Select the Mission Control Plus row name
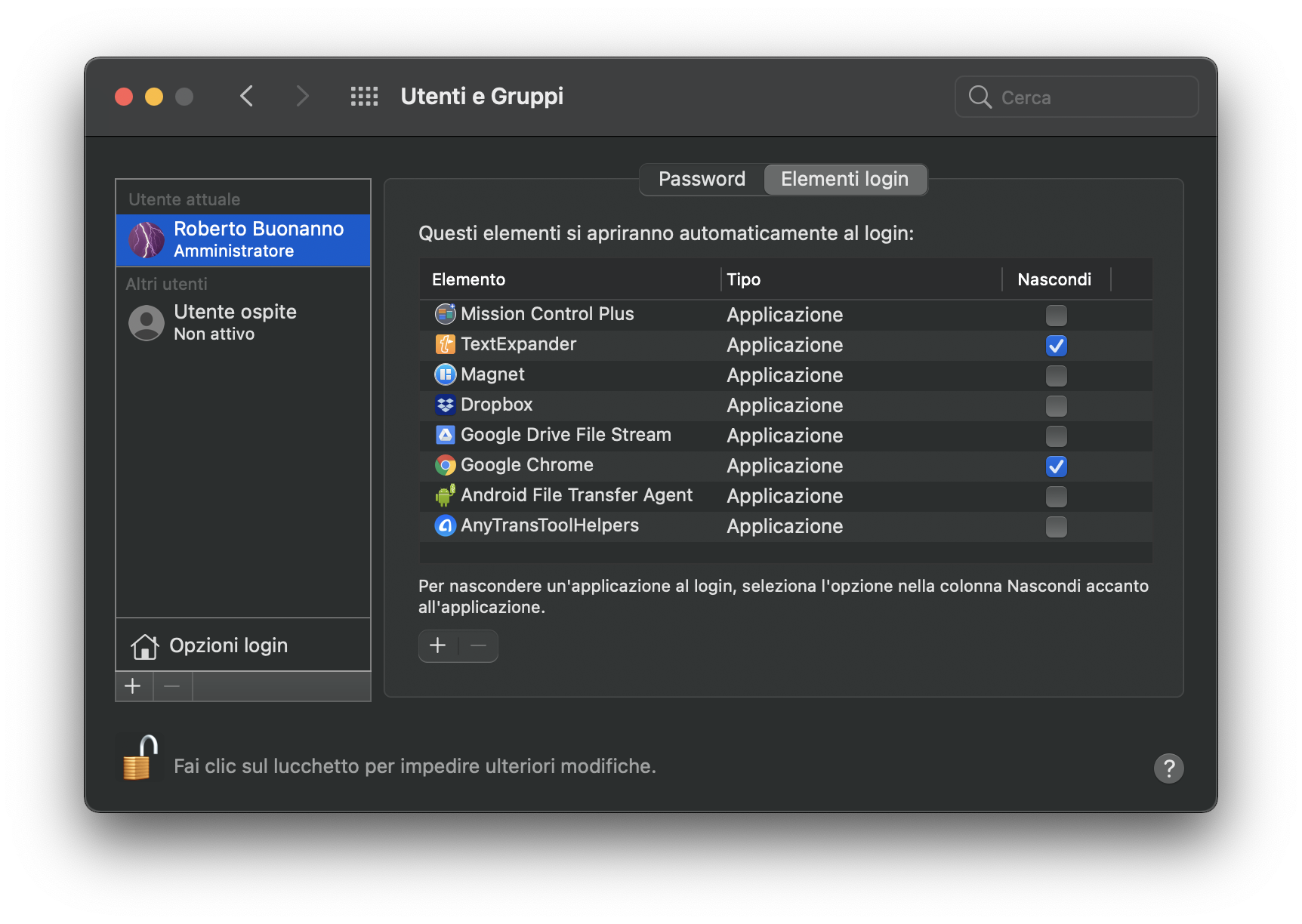Viewport: 1302px width, 924px height. coord(548,314)
